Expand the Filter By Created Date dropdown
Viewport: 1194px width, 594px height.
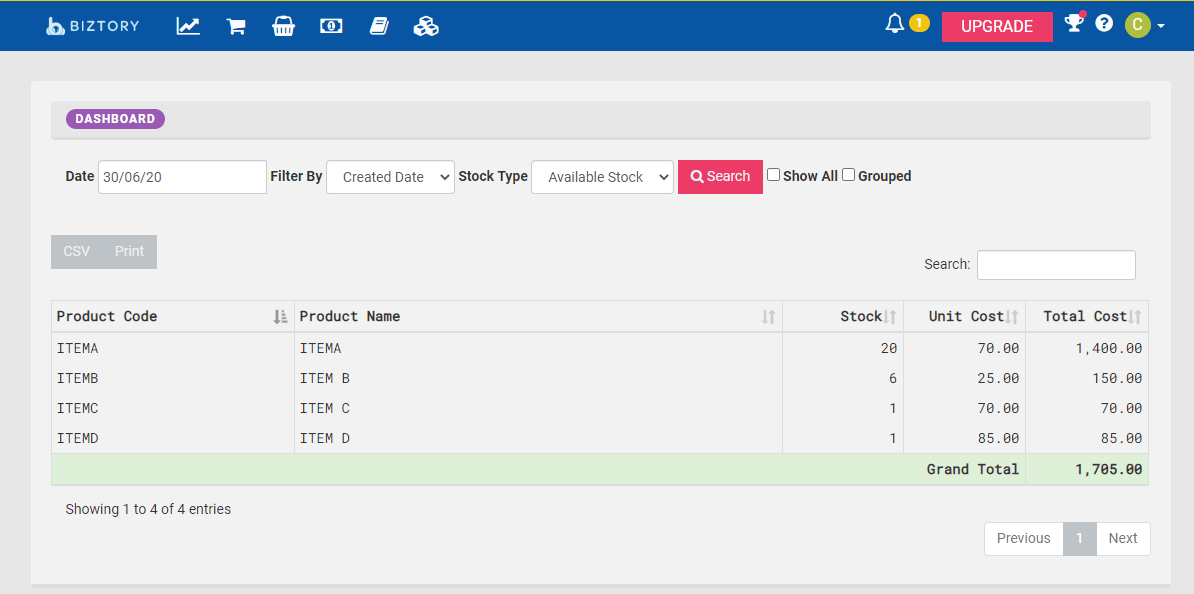coord(390,177)
